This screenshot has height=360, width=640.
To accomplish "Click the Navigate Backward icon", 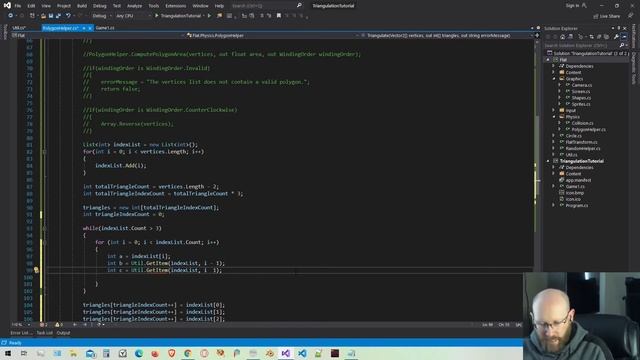I will [x=10, y=16].
